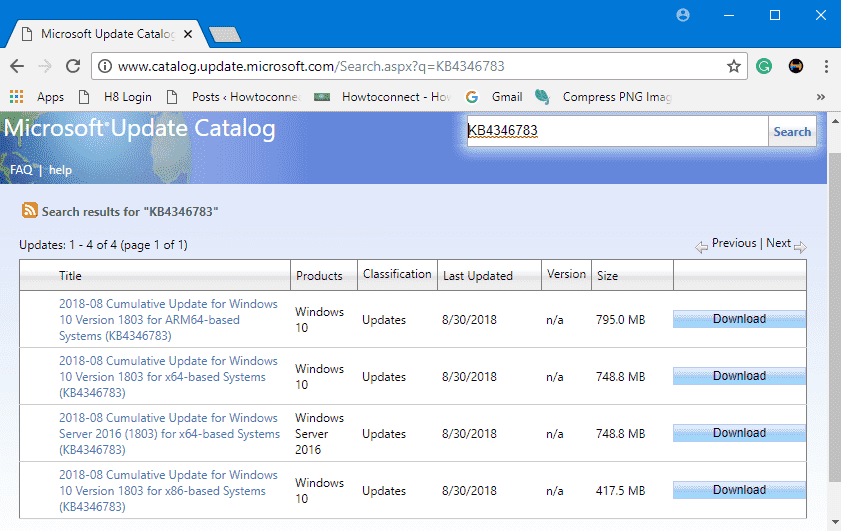Click the address bar URL
This screenshot has width=841, height=531.
pyautogui.click(x=311, y=67)
